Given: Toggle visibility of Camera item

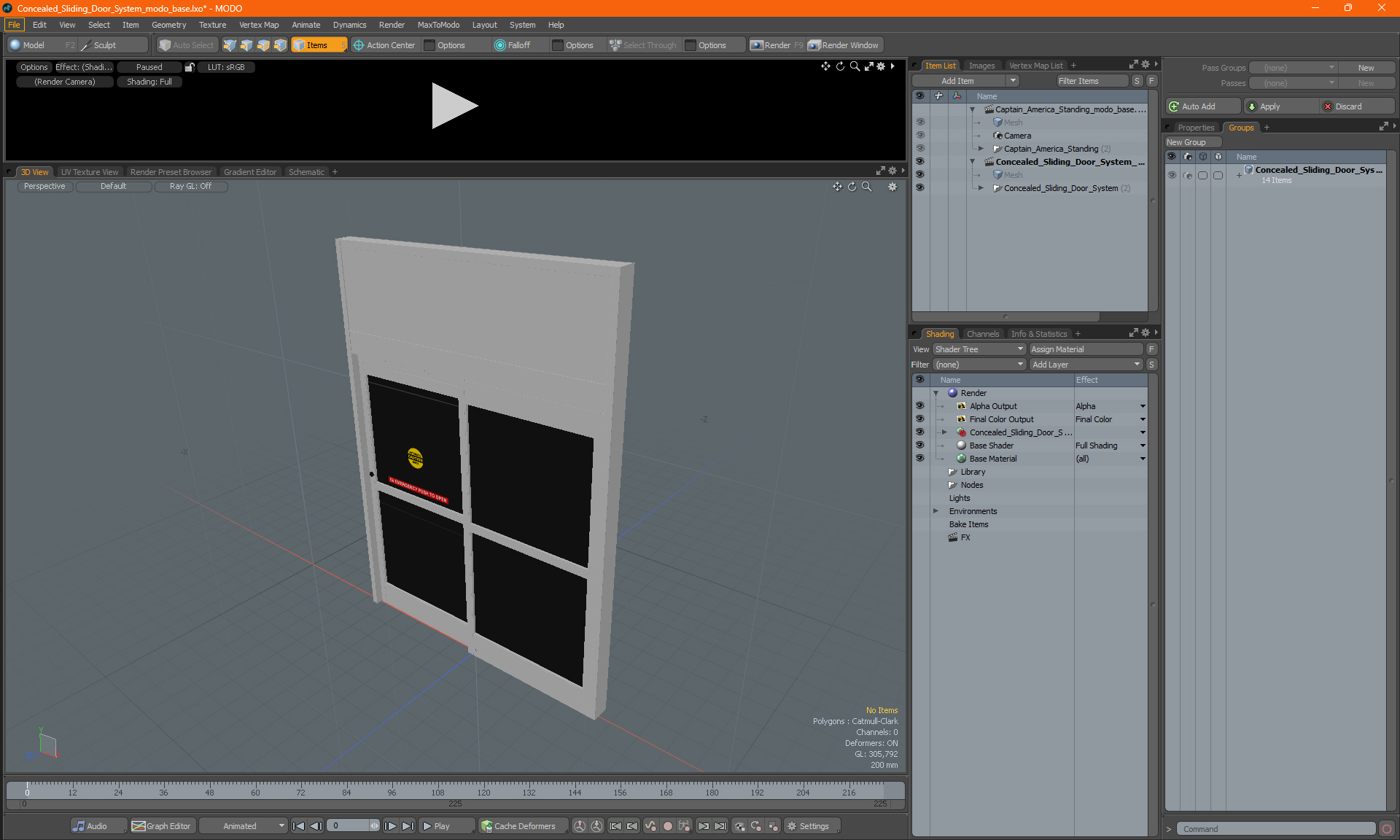Looking at the screenshot, I should tap(919, 136).
